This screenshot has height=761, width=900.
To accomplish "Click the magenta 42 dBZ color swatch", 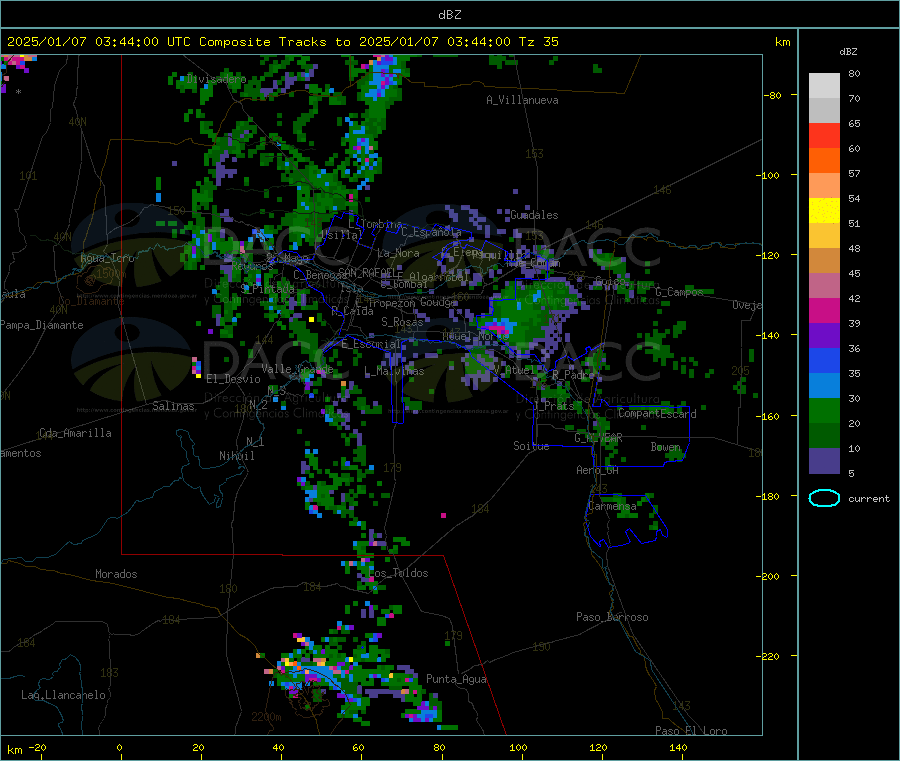I will (x=824, y=310).
